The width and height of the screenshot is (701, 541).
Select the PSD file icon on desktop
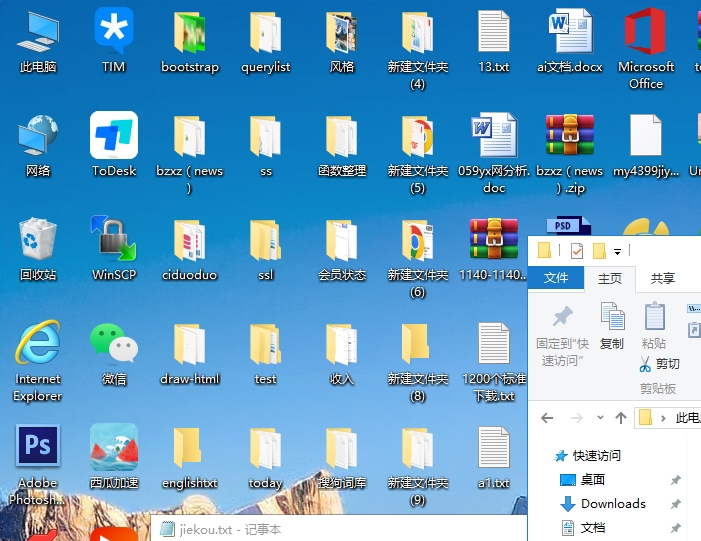(x=568, y=225)
